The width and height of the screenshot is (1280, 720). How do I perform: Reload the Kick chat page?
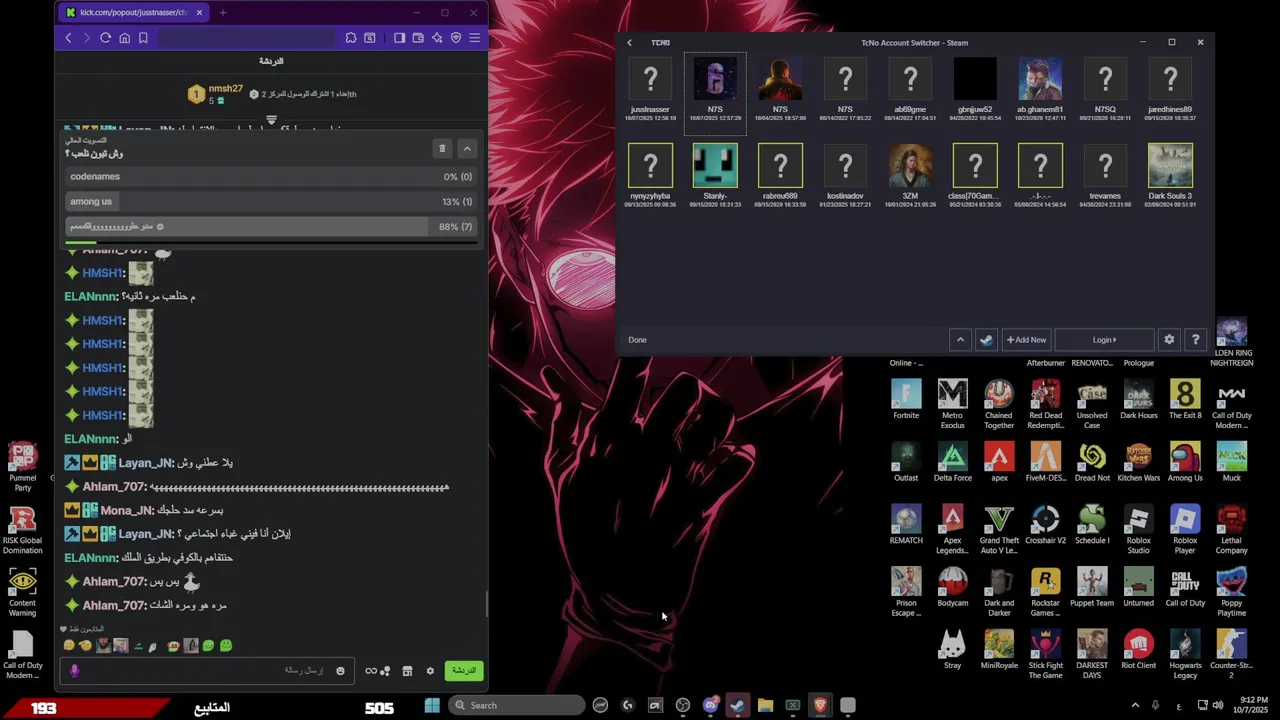coord(105,38)
